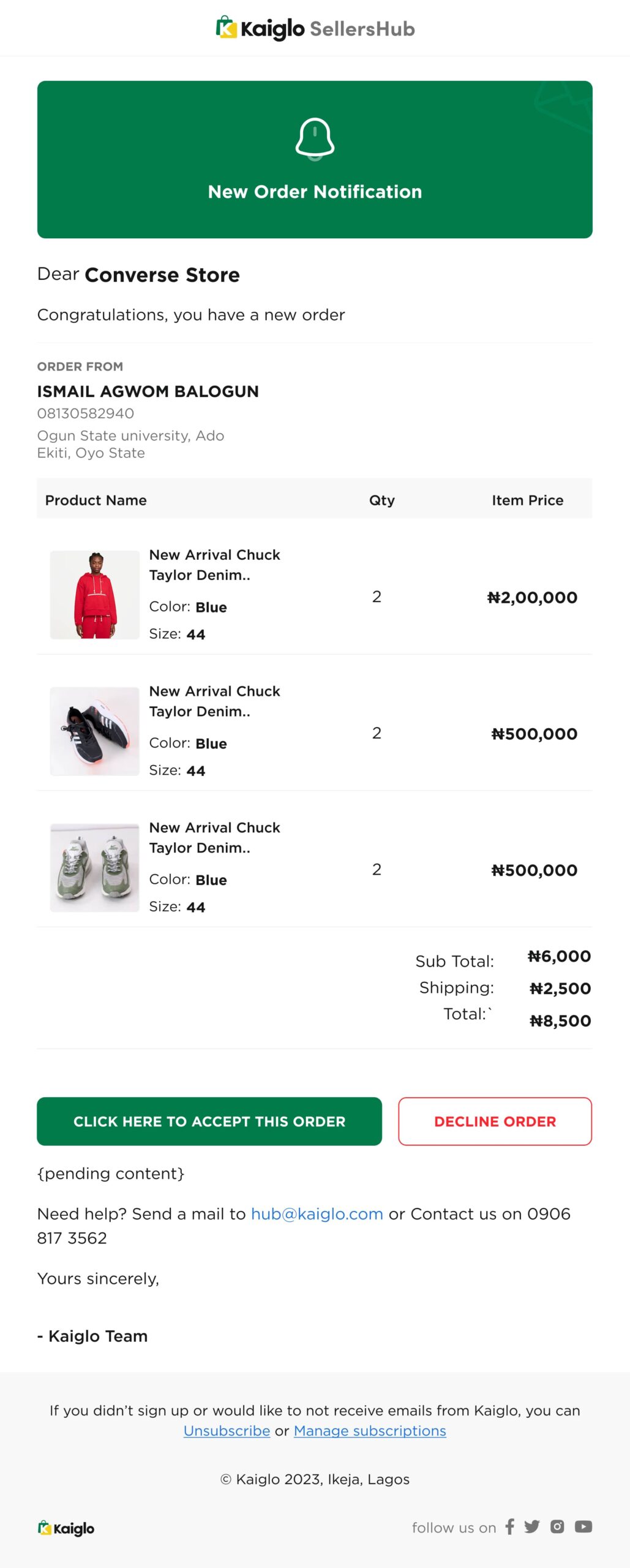Click the notification bell icon
The width and height of the screenshot is (630, 1568).
(x=315, y=138)
